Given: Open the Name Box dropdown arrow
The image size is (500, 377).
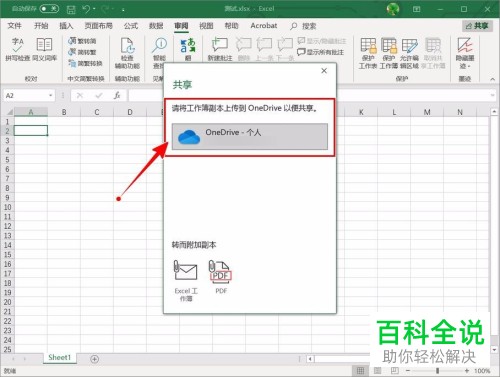Looking at the screenshot, I should 50,96.
